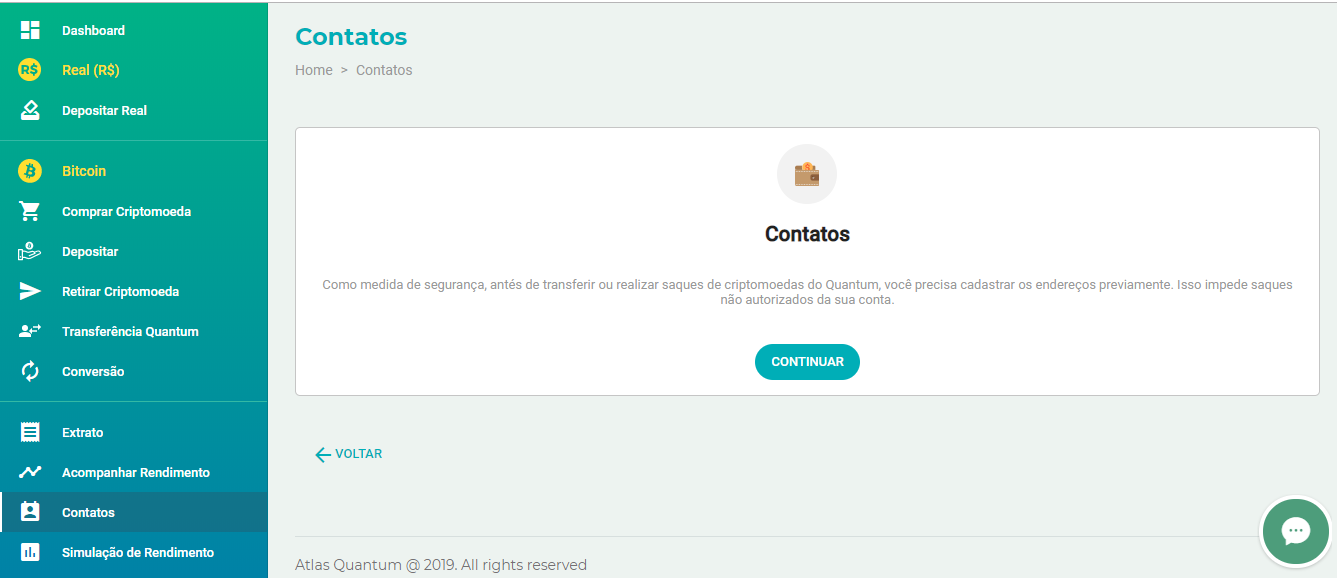Viewport: 1337px width, 578px height.
Task: Select the Contatos sidebar menu item
Action: tap(134, 512)
